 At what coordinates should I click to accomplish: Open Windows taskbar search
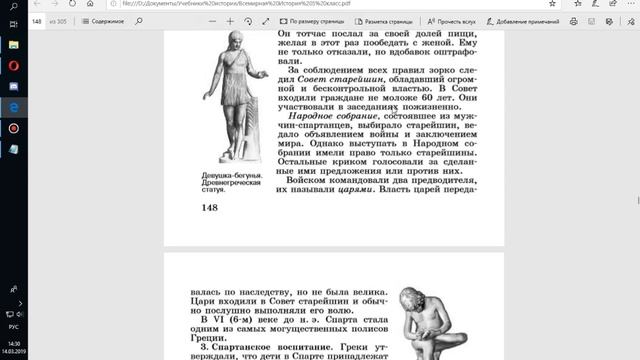(13, 6)
